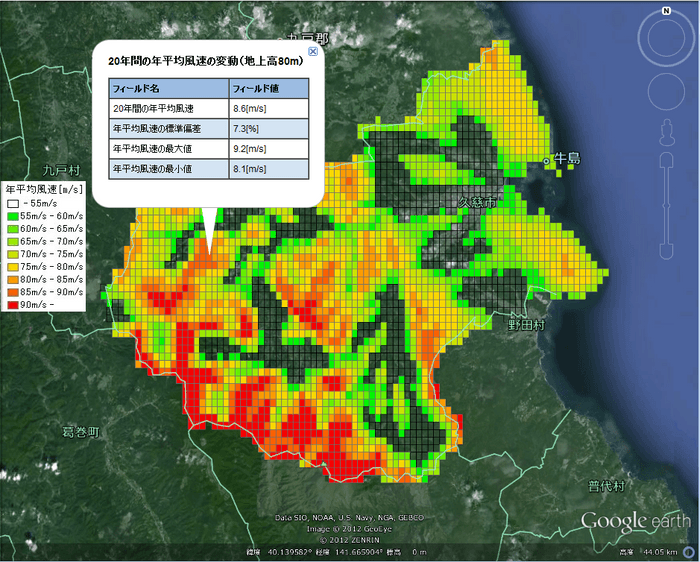
Task: Click the bright green 5.5m/s-6.0m/s legend swatch
Action: (x=13, y=216)
